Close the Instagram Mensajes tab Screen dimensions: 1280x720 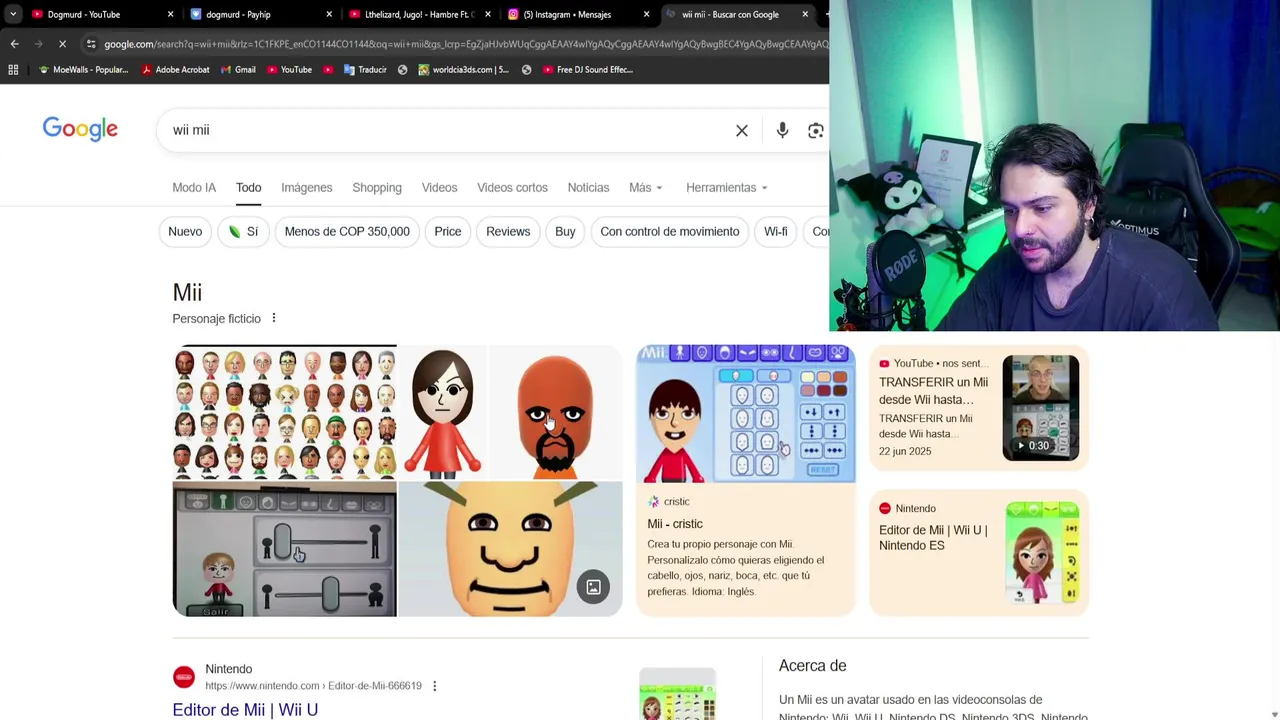click(x=646, y=14)
